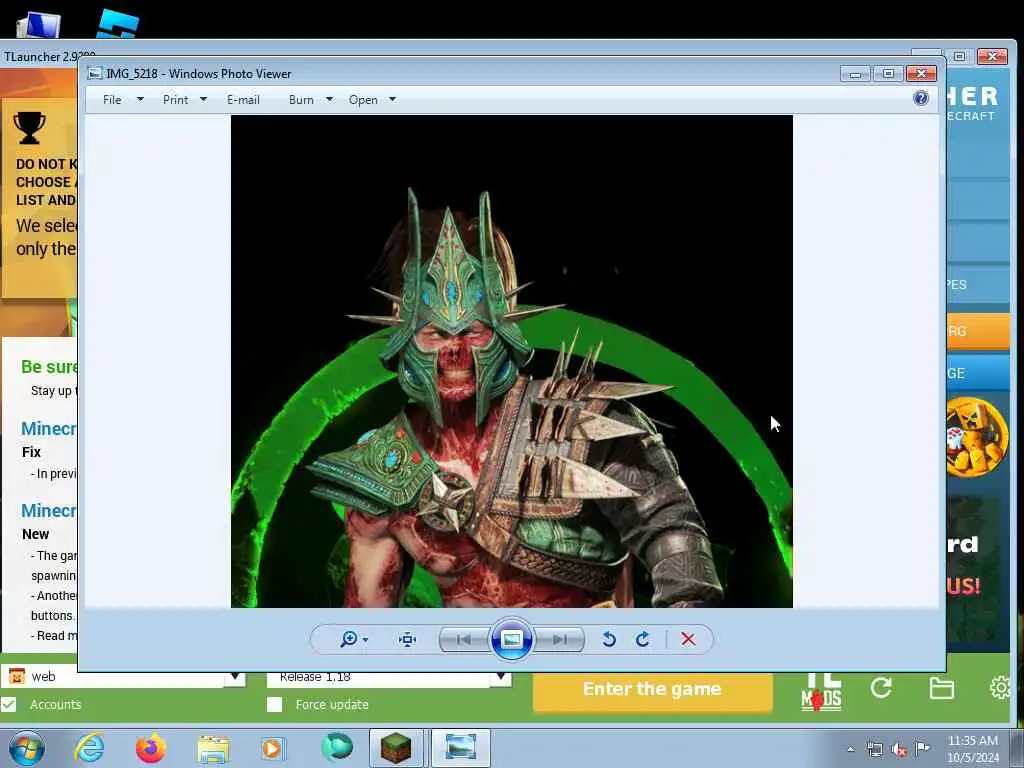Open the Windows Media Player taskbar icon

click(x=273, y=748)
